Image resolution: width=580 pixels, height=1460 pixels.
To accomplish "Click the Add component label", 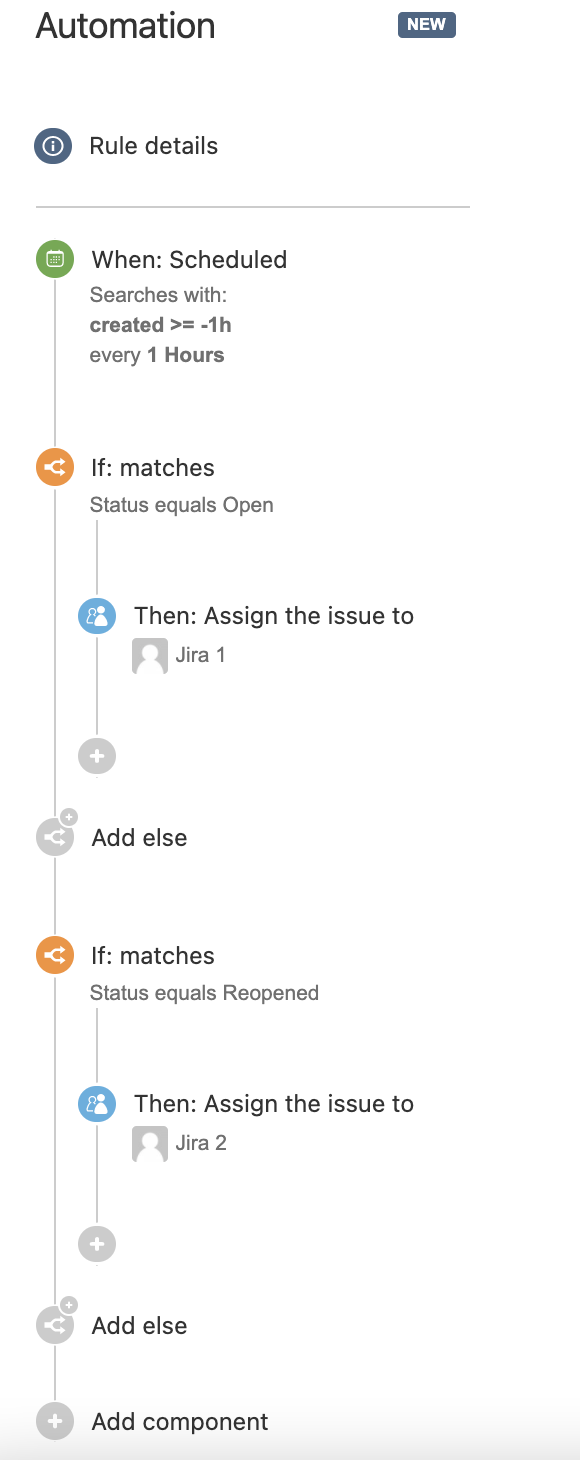I will (180, 1422).
